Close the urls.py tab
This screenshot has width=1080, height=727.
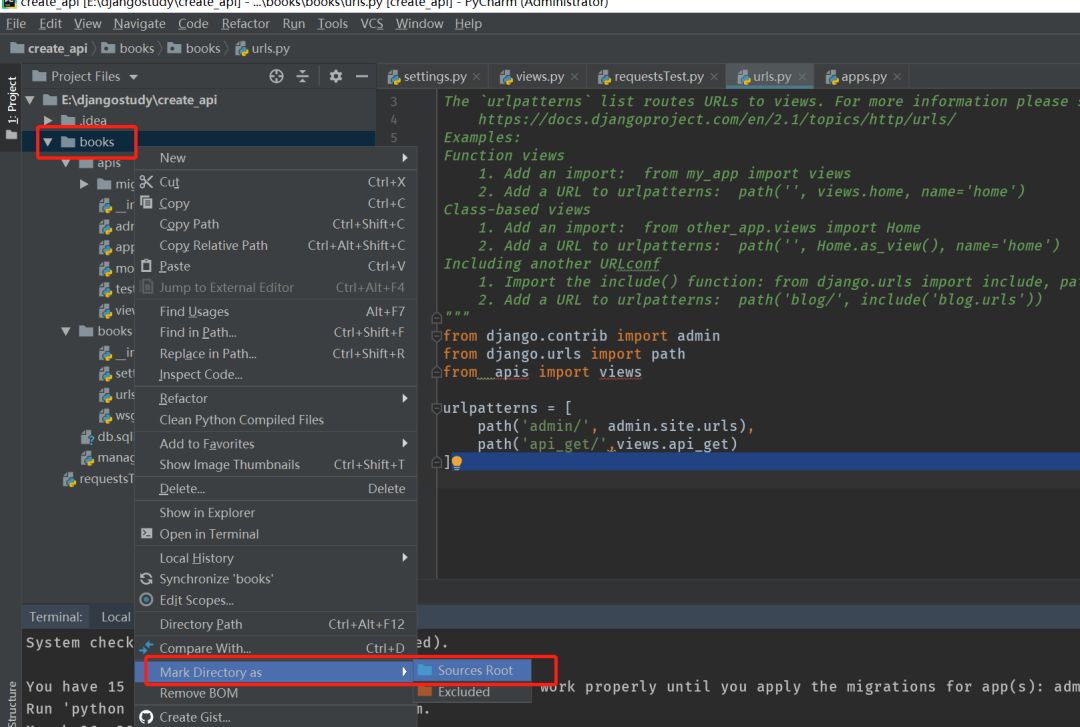tap(802, 76)
